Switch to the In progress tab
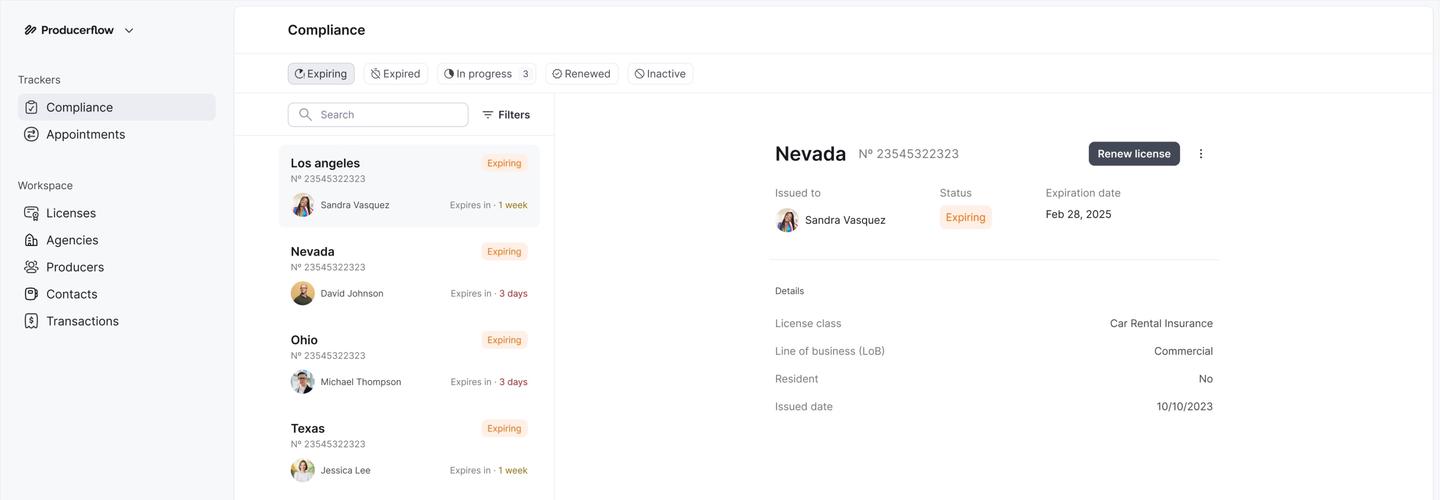Viewport: 1440px width, 500px height. coord(485,74)
